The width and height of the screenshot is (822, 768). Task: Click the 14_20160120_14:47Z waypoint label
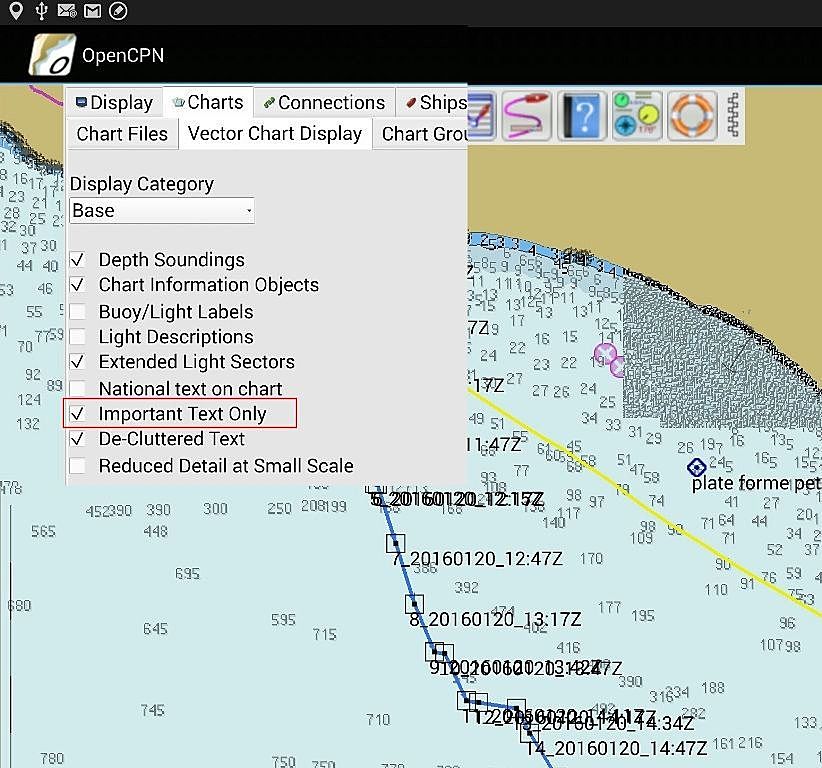(x=616, y=748)
